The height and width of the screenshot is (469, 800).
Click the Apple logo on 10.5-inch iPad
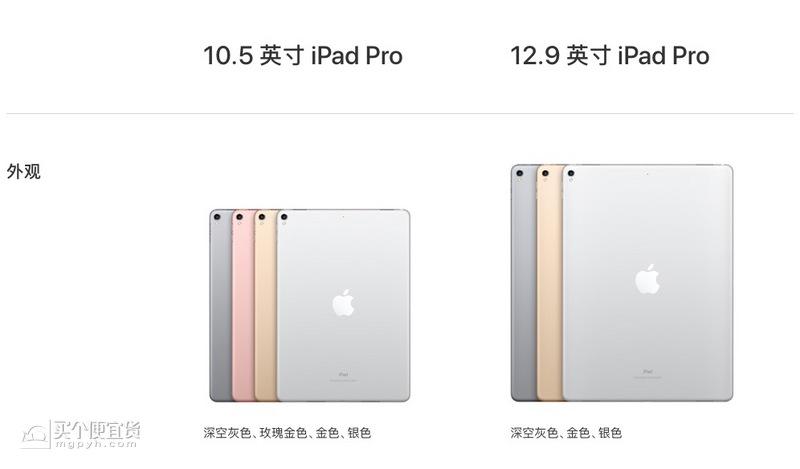click(x=343, y=303)
